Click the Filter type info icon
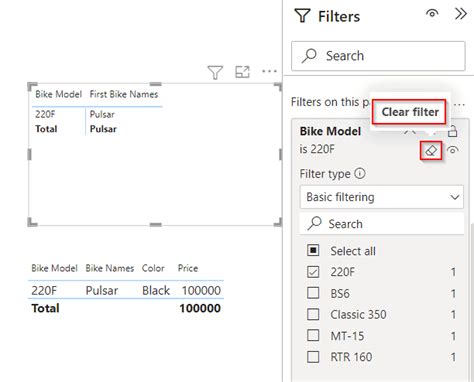Image resolution: width=474 pixels, height=382 pixels. [x=360, y=173]
